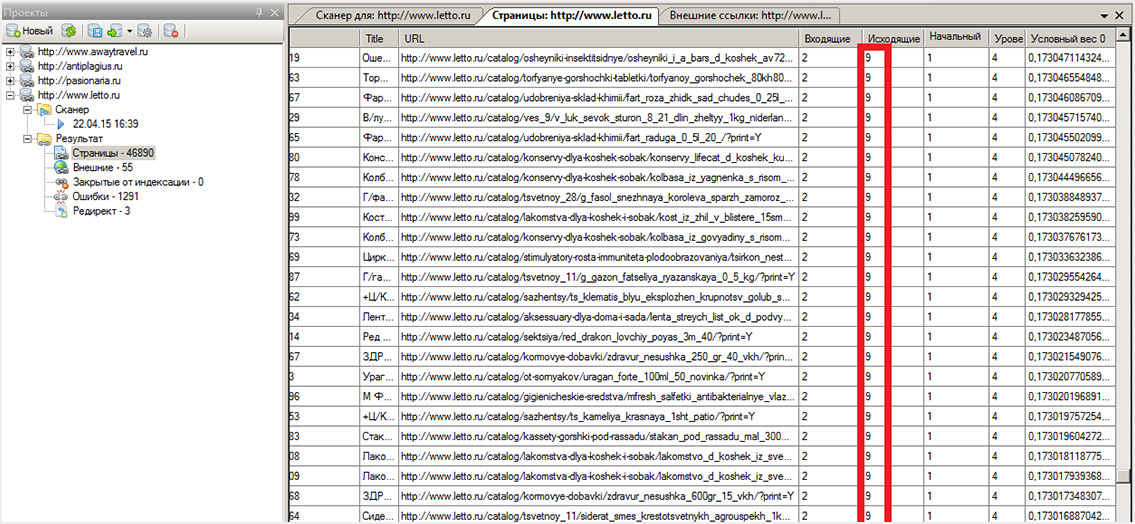Open Страницы - 46890 results
The image size is (1135, 524).
(x=113, y=153)
